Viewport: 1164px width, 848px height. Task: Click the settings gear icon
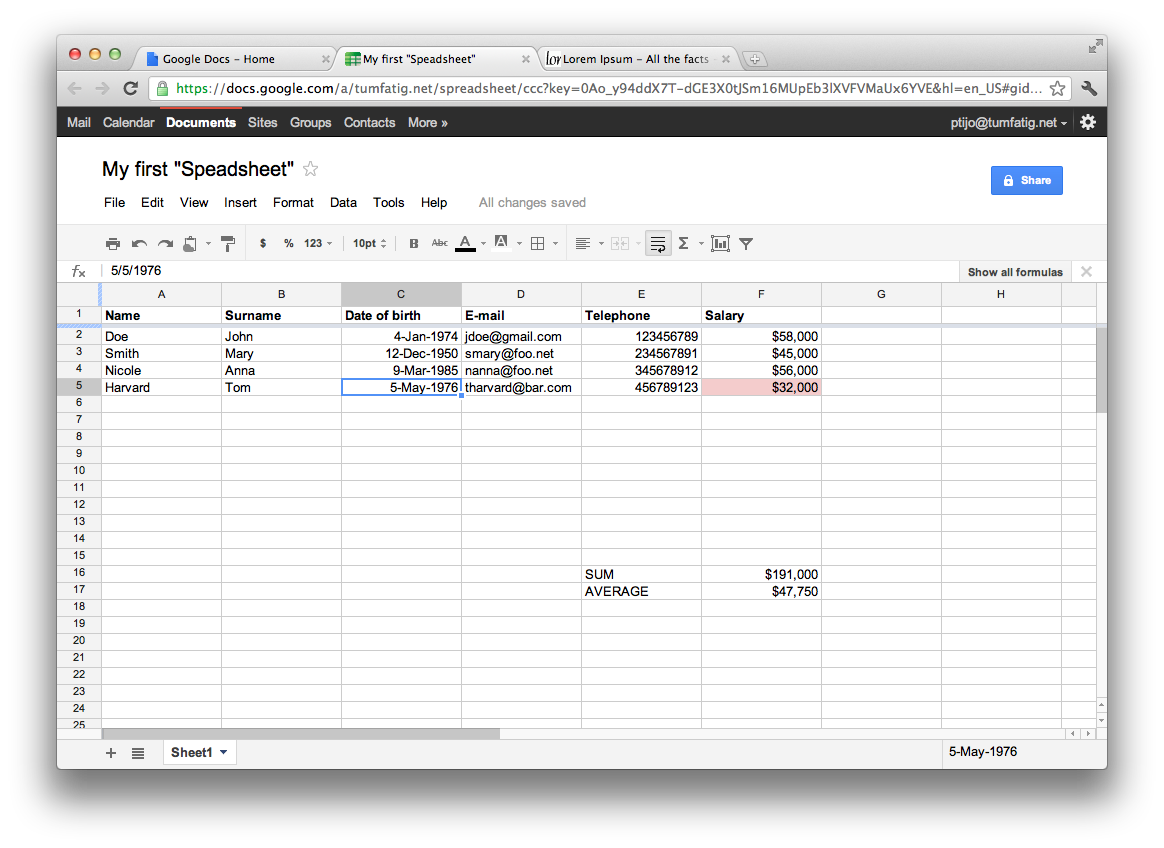pyautogui.click(x=1088, y=123)
